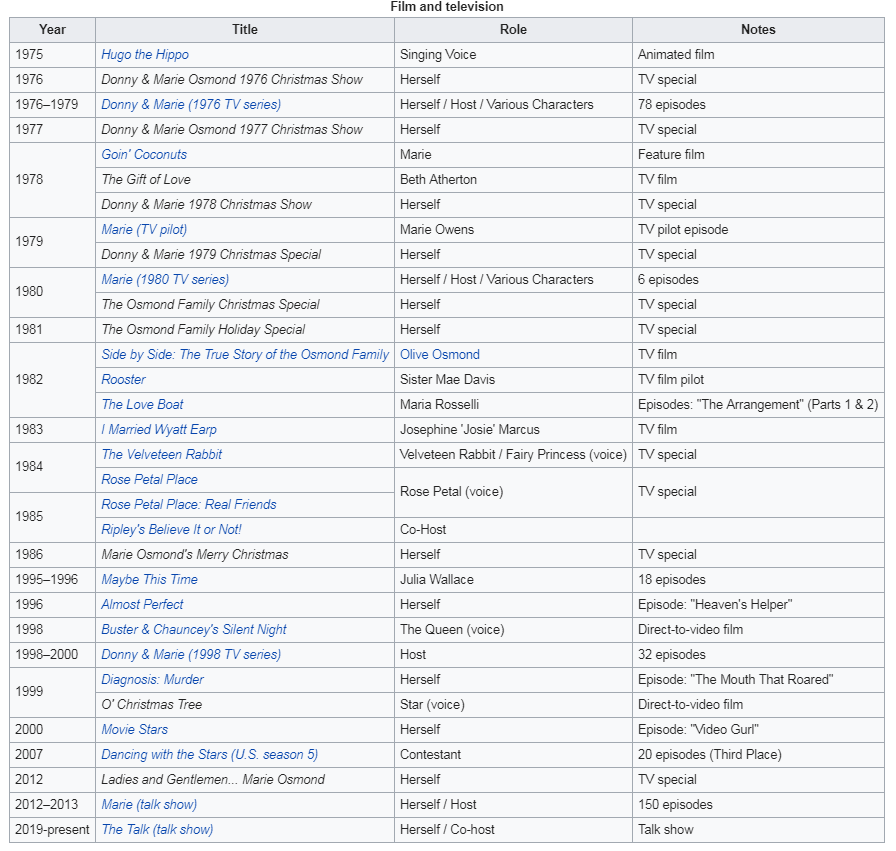
Task: Follow the Almost Perfect link
Action: point(142,605)
